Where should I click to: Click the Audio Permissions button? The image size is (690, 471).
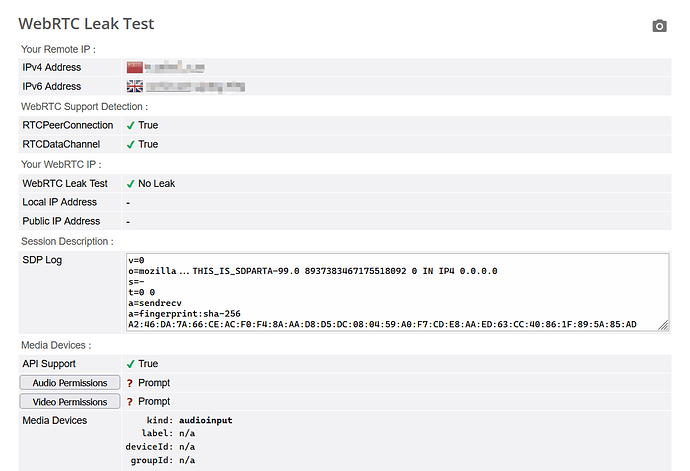point(70,383)
